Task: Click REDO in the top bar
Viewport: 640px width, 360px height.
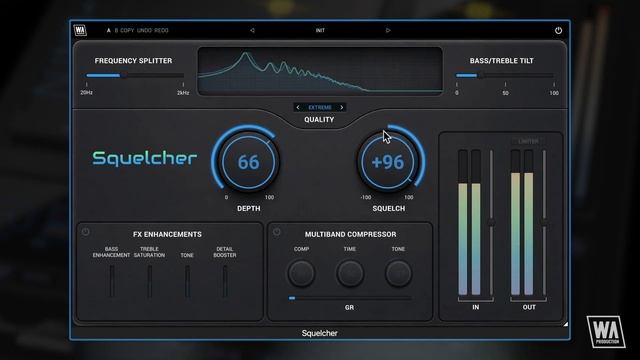Action: 161,30
